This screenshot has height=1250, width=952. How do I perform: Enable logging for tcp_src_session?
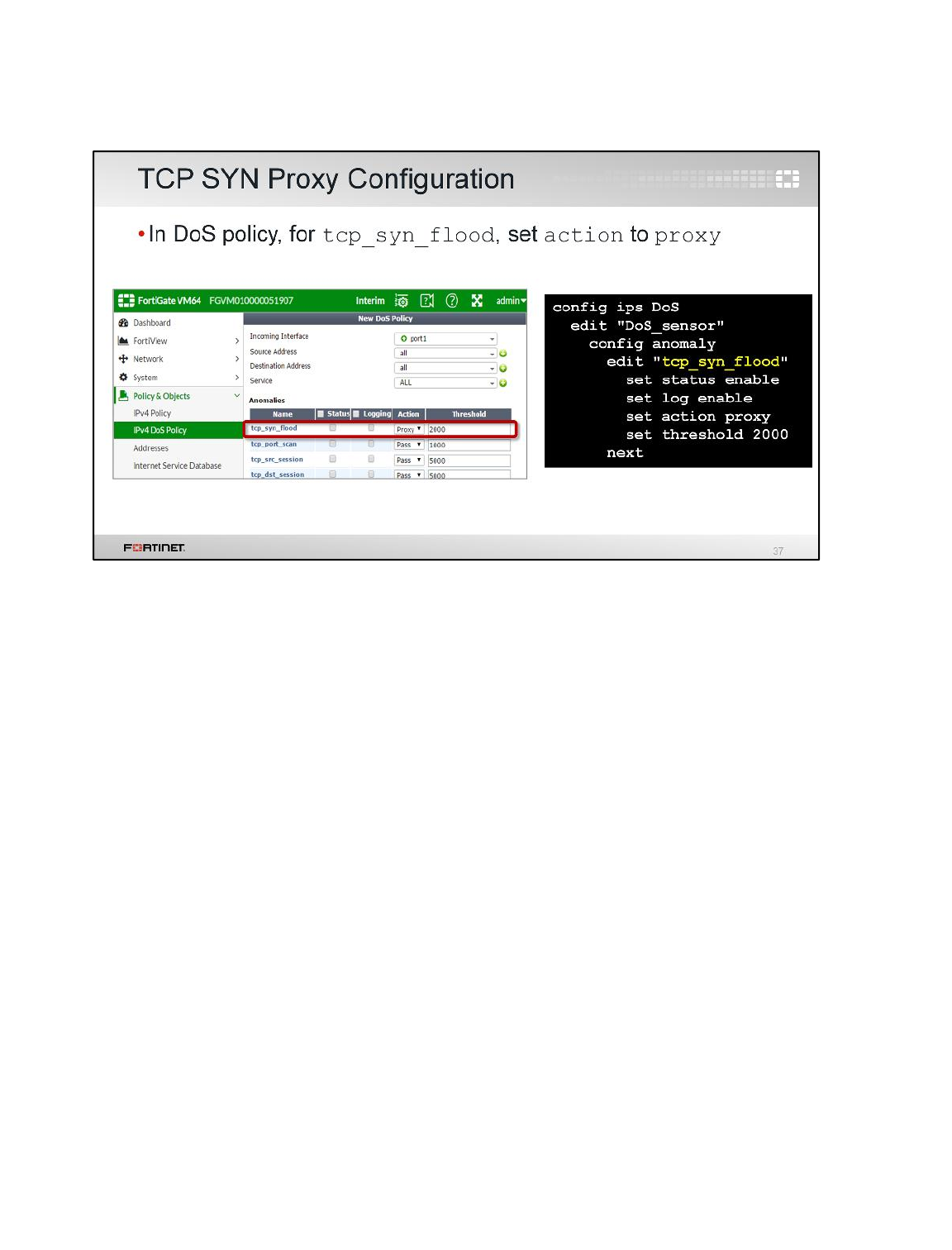pyautogui.click(x=371, y=459)
